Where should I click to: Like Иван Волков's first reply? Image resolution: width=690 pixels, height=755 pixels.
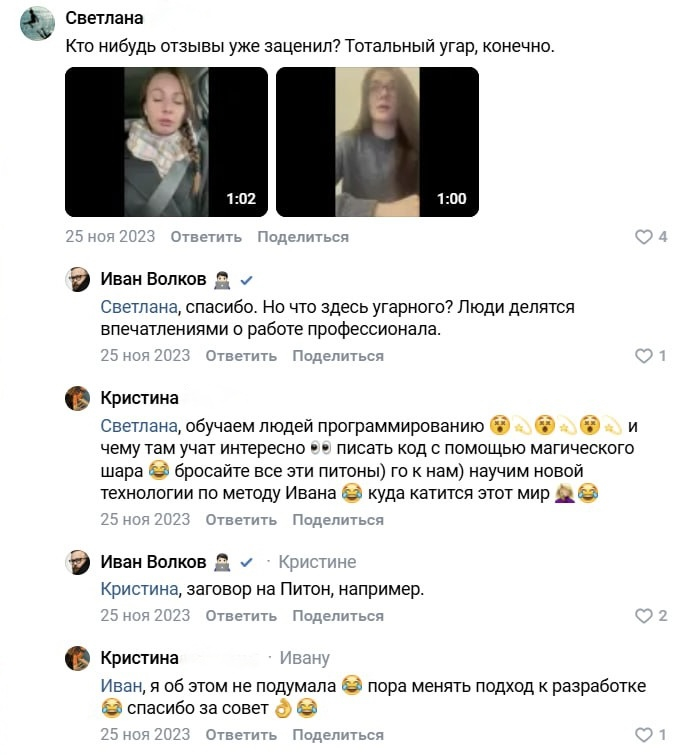coord(644,356)
